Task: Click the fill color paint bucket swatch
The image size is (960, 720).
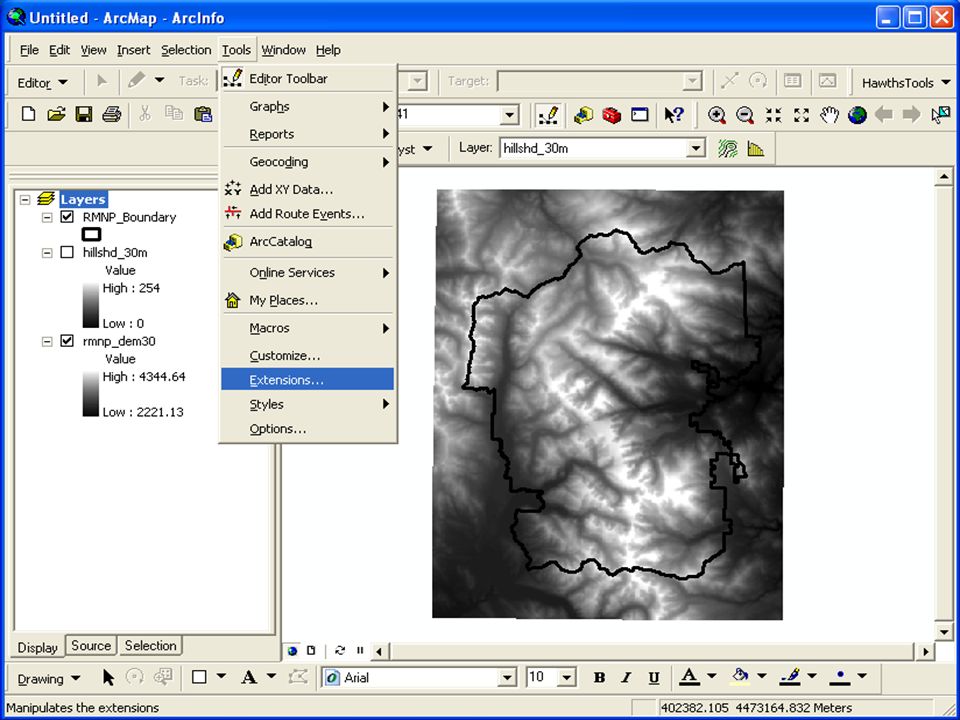Action: click(740, 677)
